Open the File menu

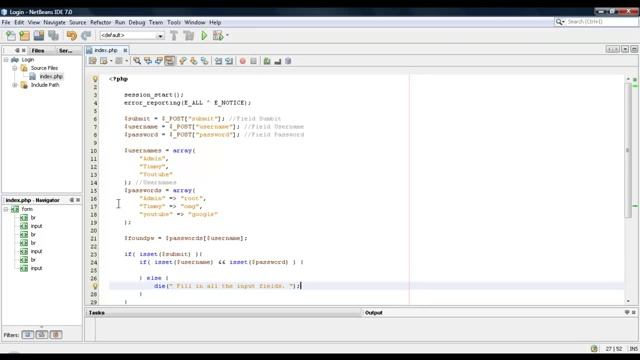(6, 22)
